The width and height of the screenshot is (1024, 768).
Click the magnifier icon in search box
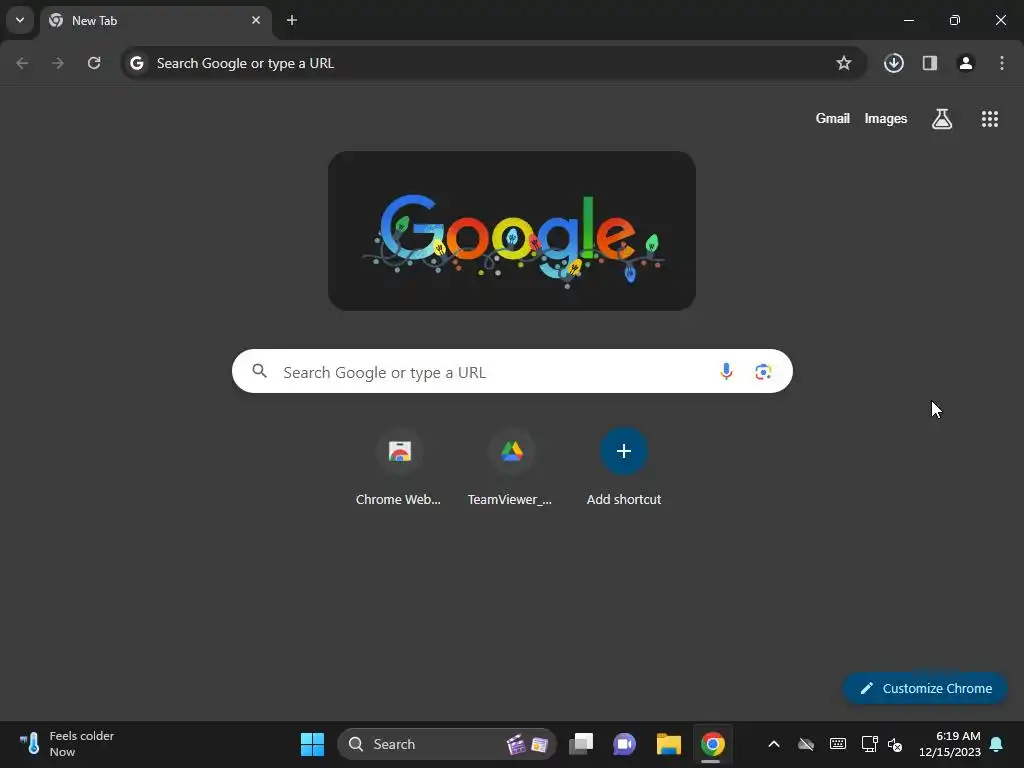tap(260, 371)
